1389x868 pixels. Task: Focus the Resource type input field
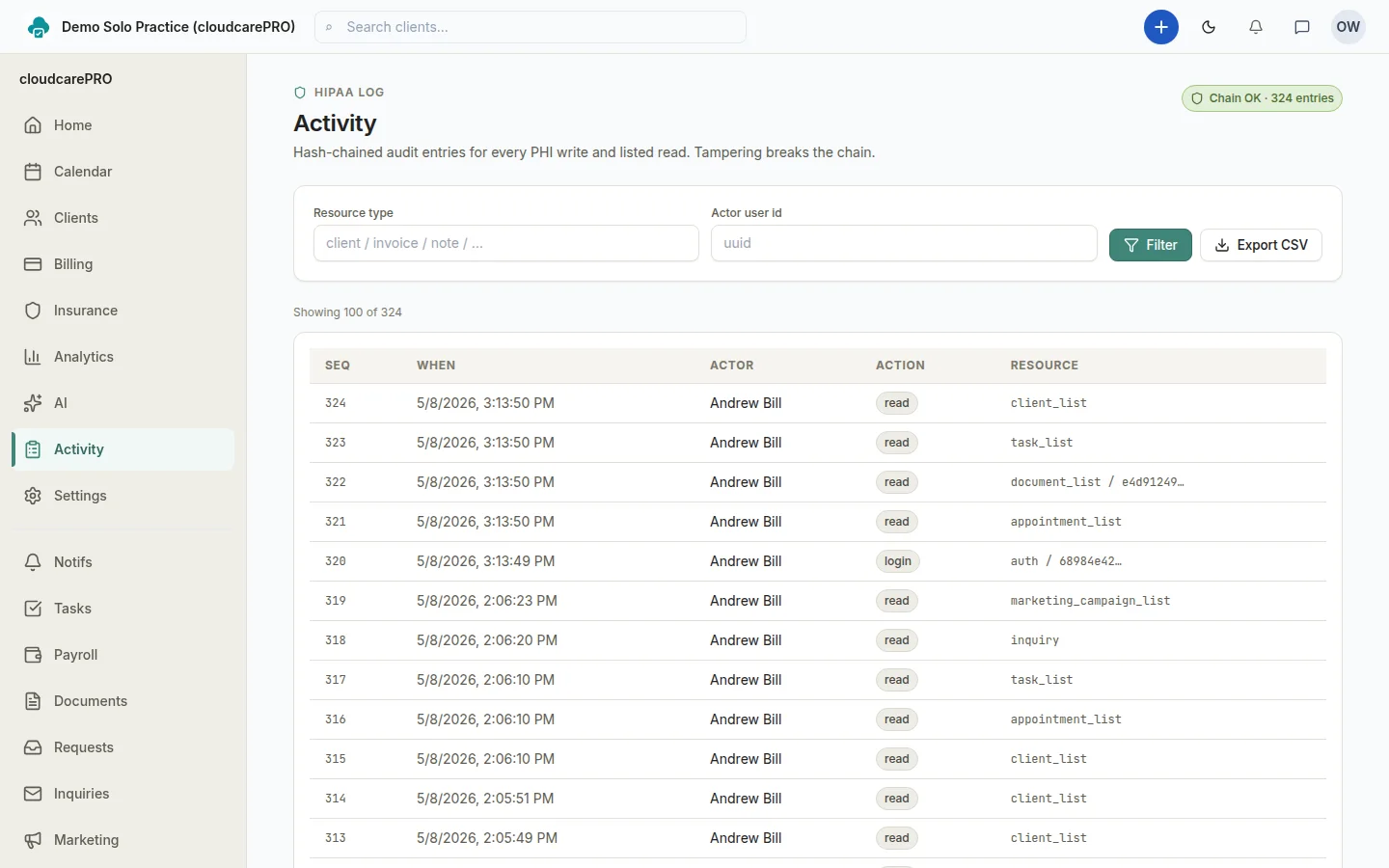506,243
